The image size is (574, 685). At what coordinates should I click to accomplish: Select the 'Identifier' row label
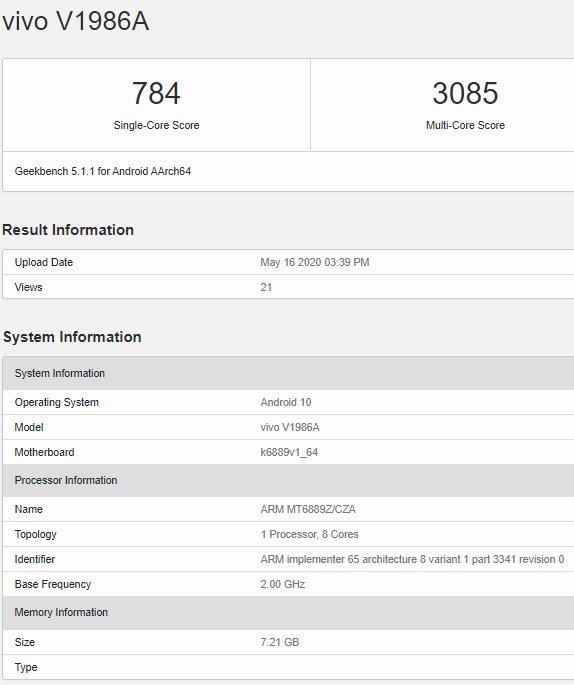click(x=35, y=559)
